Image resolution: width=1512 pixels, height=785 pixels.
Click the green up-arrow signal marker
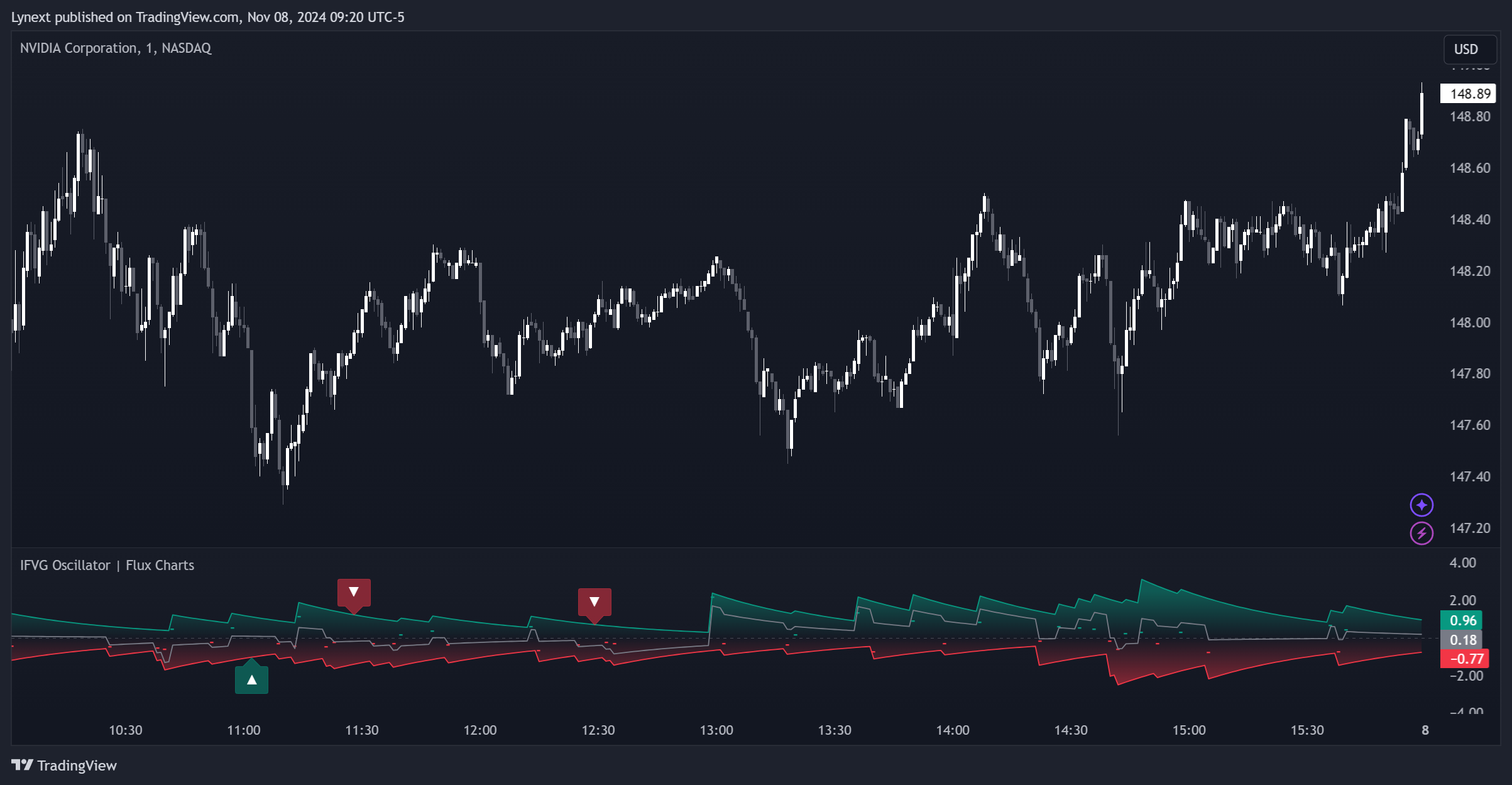[x=251, y=679]
